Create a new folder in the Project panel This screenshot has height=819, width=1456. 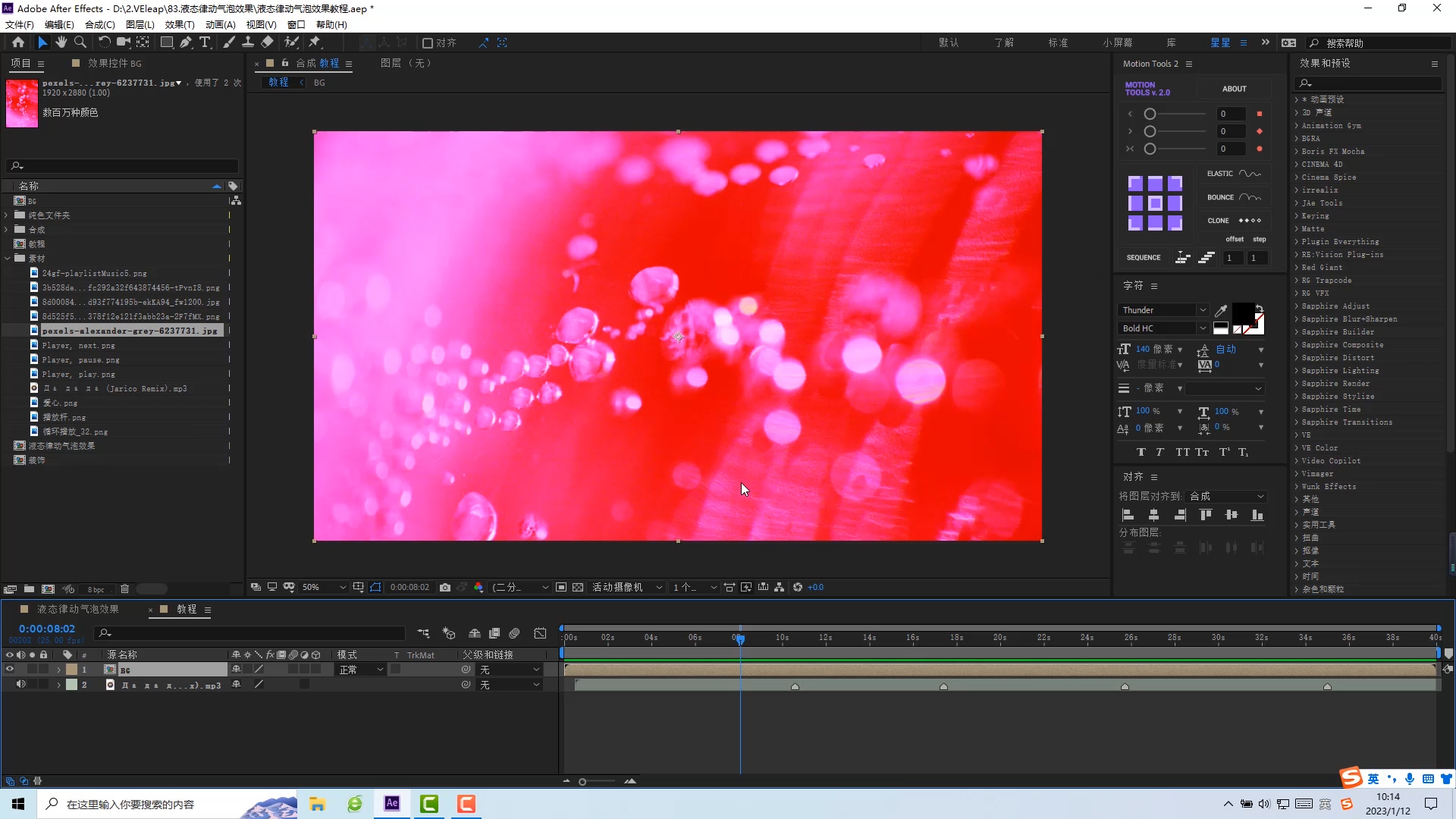[29, 589]
